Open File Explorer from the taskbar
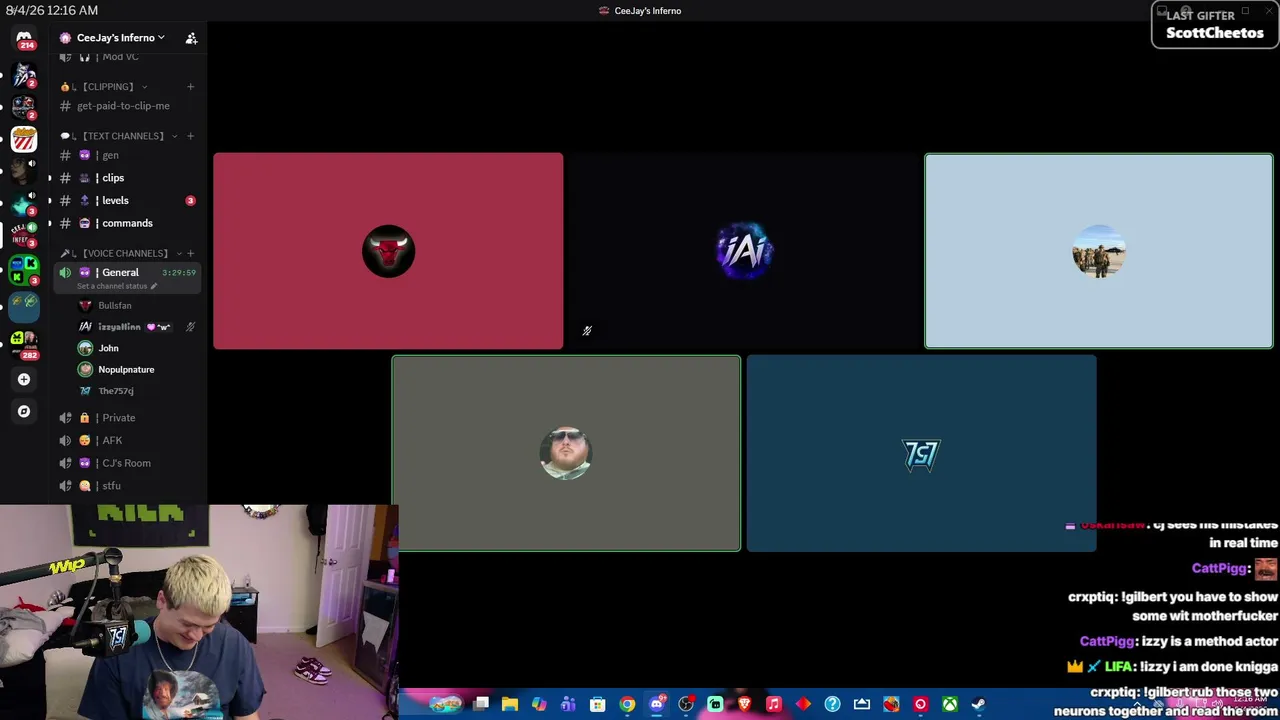This screenshot has width=1280, height=720. (x=510, y=705)
